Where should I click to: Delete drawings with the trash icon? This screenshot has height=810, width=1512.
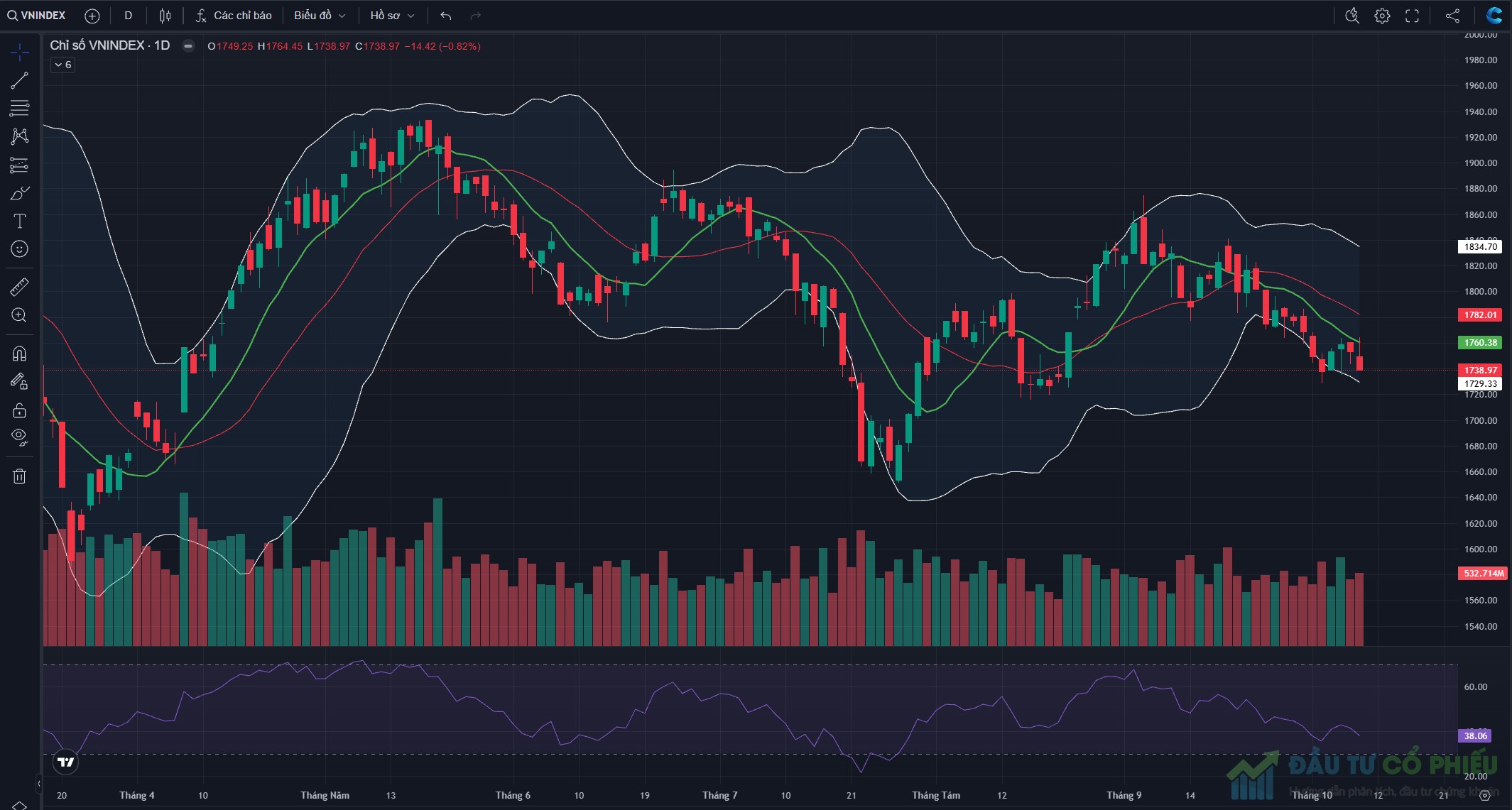coord(20,476)
